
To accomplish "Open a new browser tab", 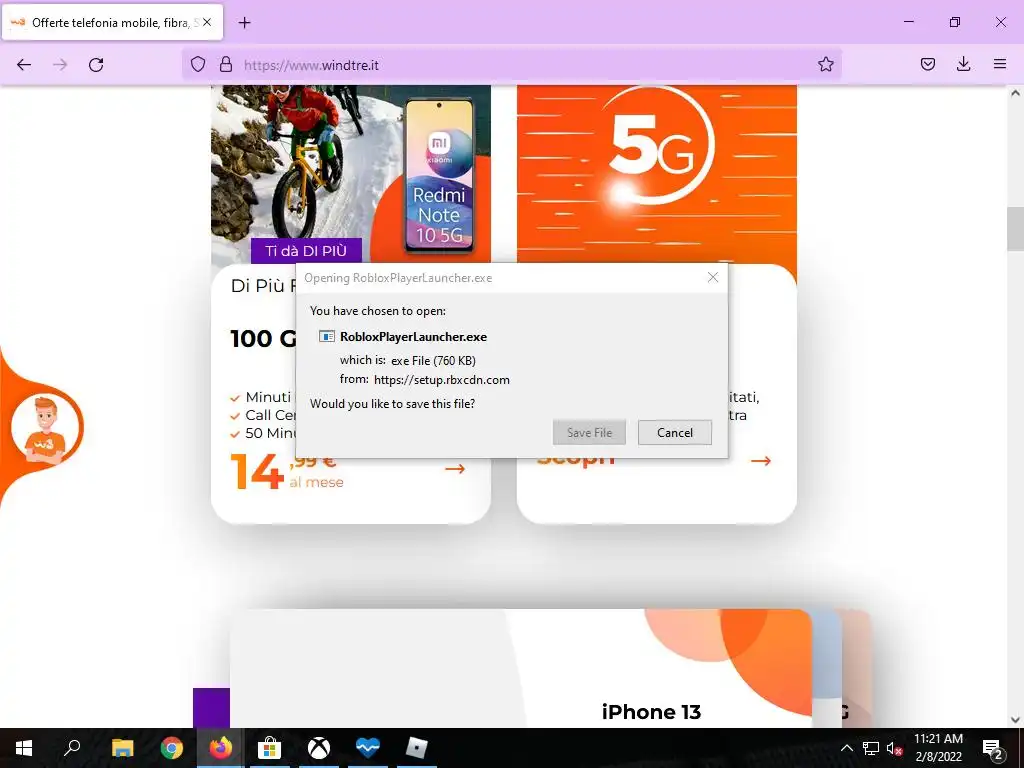I will 244,23.
